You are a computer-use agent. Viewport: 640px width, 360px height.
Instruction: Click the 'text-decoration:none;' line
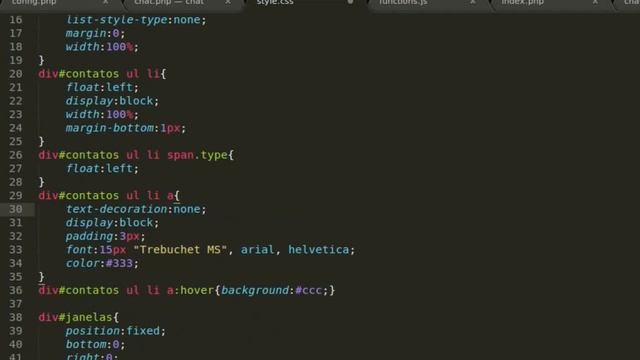[136, 209]
